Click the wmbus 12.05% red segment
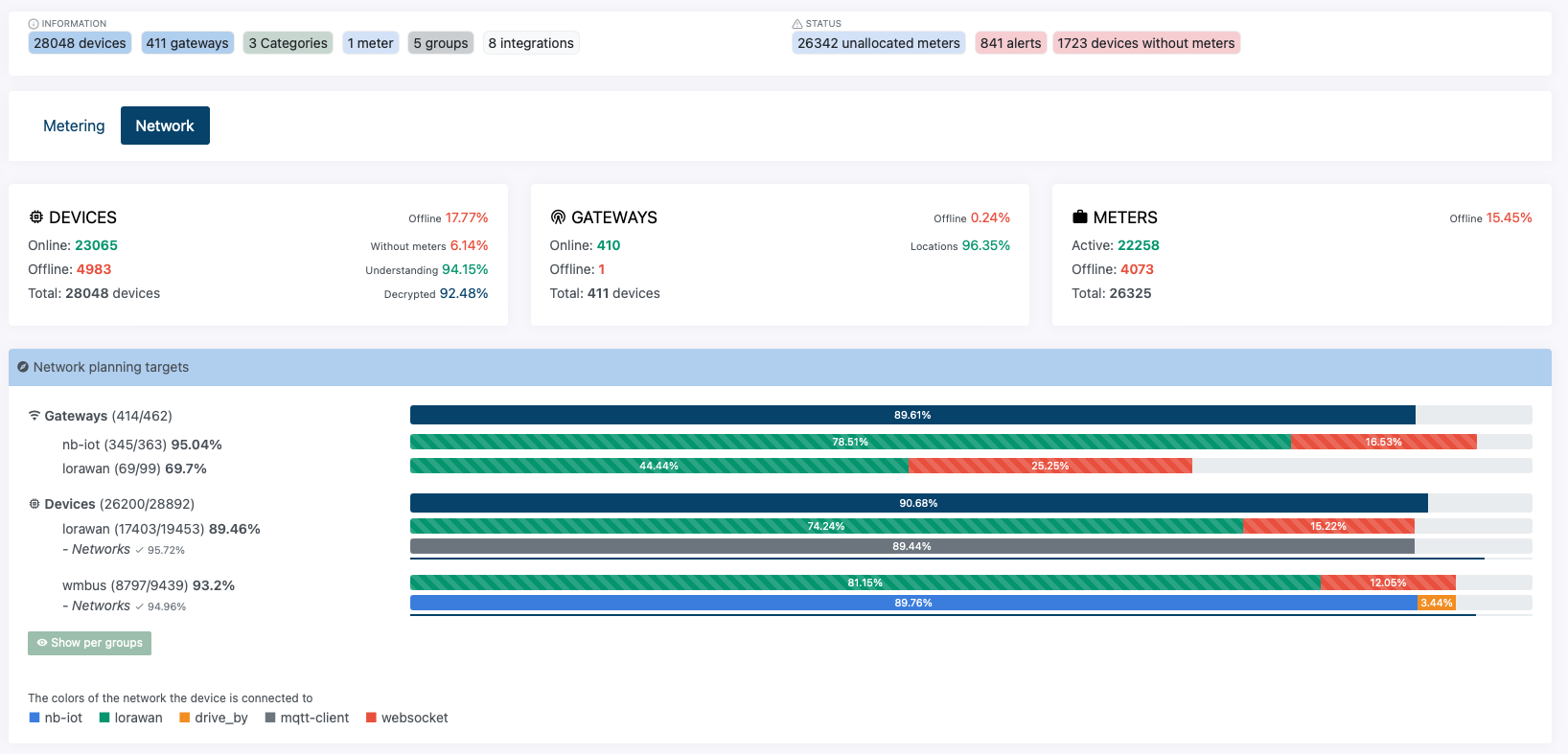The image size is (1568, 754). [1388, 583]
